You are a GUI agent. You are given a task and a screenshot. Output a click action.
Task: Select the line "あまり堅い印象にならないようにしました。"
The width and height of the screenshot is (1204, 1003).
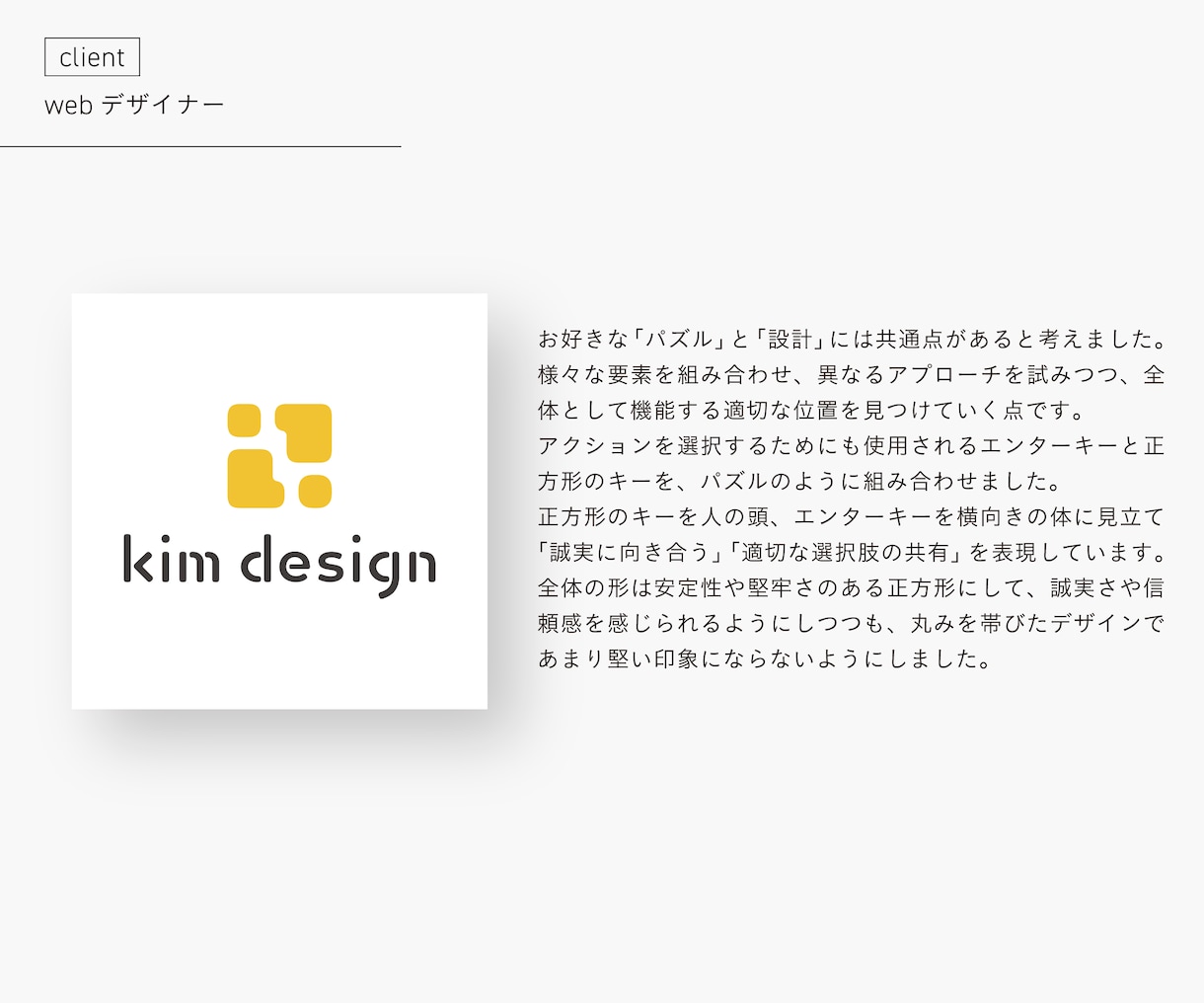[766, 659]
